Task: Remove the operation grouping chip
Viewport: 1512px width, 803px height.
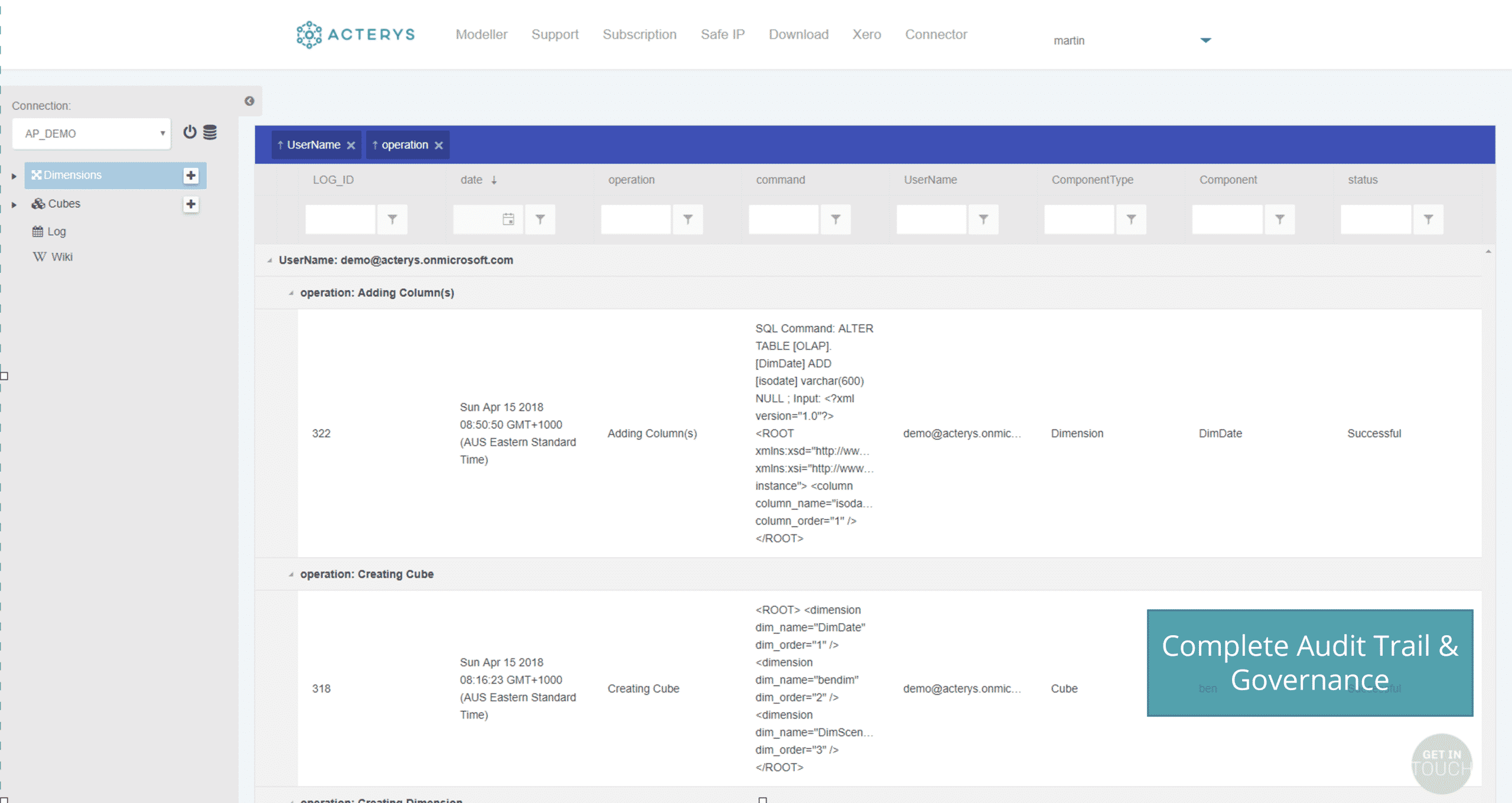Action: coord(439,145)
